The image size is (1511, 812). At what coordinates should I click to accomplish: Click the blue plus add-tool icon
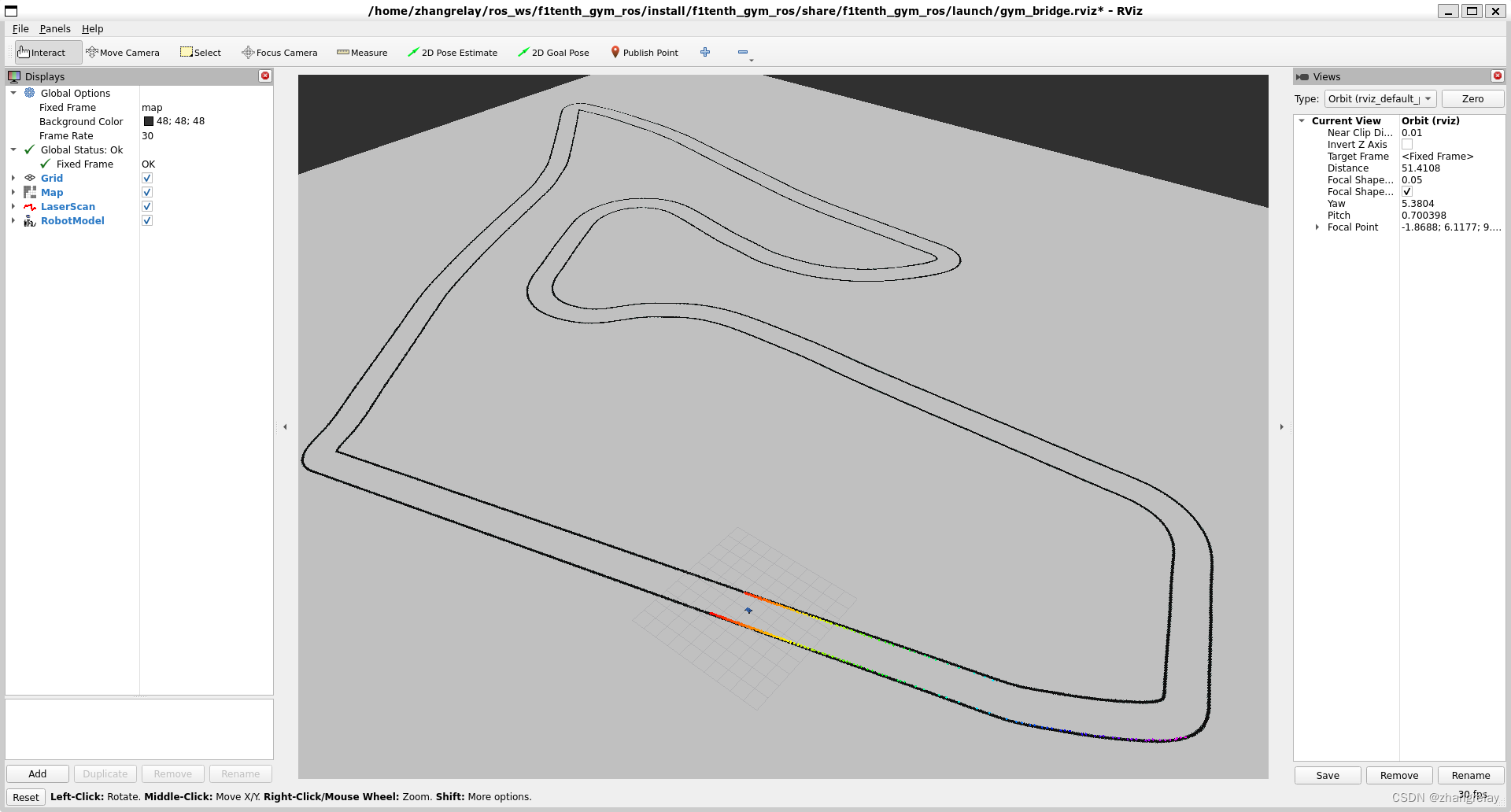tap(705, 52)
